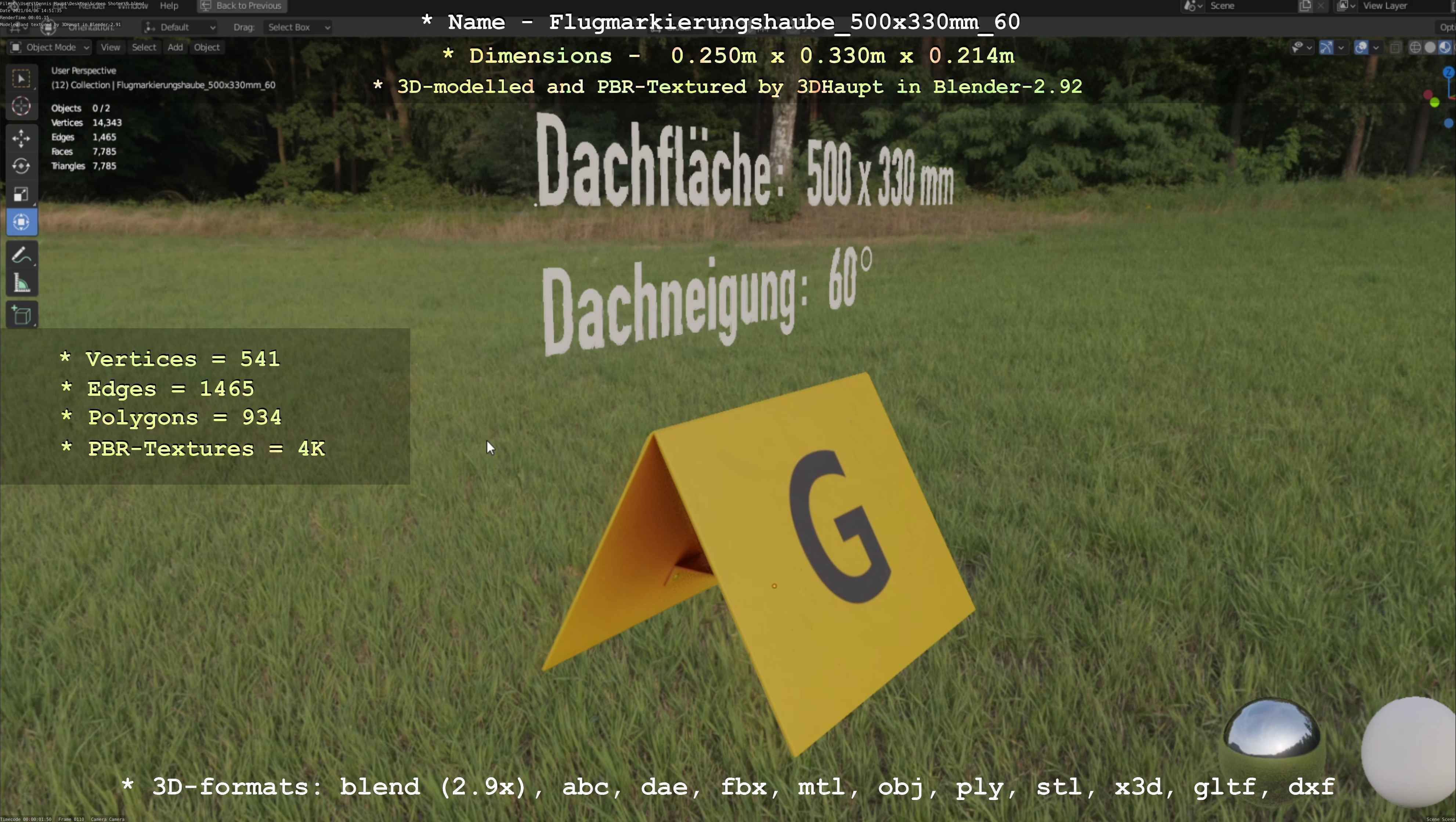Select the Scale tool
Screen dimensions: 1456x822
(21, 194)
